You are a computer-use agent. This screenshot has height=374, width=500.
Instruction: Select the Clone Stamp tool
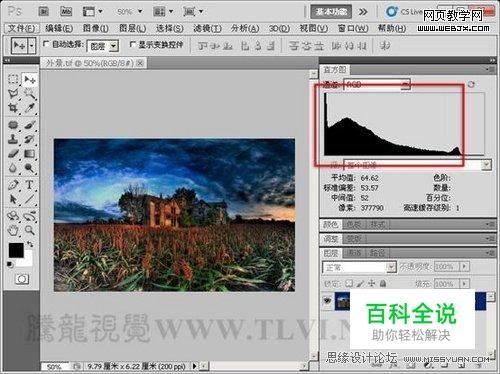point(13,139)
